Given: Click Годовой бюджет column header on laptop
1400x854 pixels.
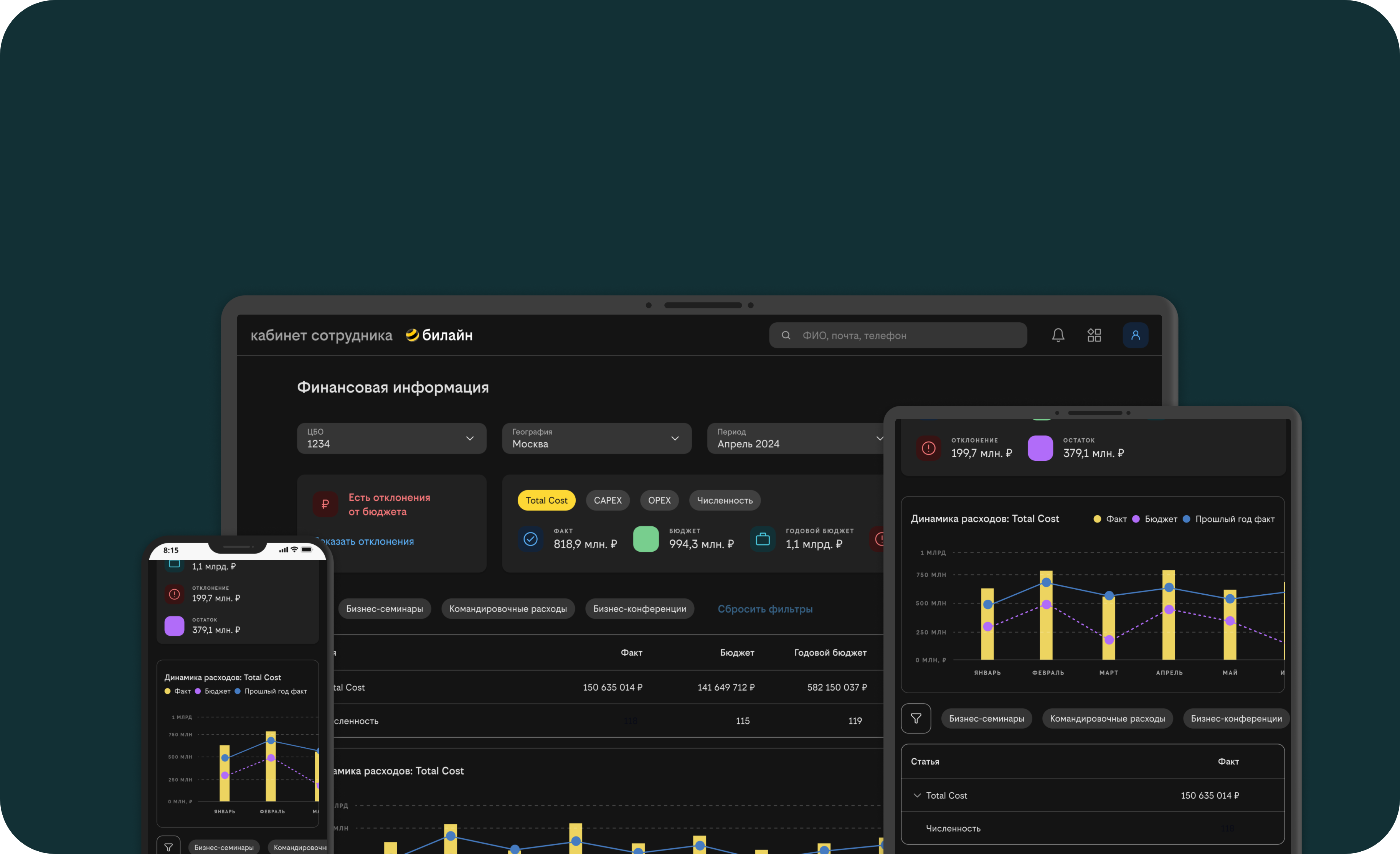Looking at the screenshot, I should 830,653.
